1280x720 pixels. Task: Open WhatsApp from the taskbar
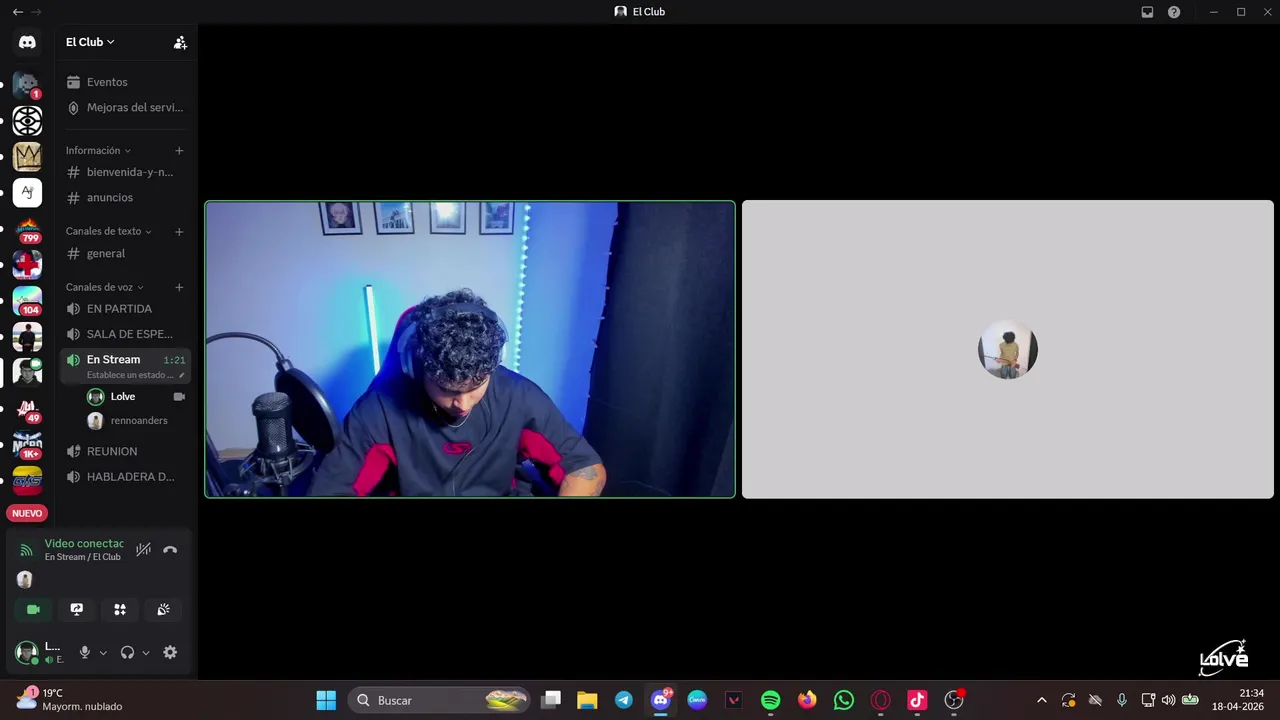(844, 700)
